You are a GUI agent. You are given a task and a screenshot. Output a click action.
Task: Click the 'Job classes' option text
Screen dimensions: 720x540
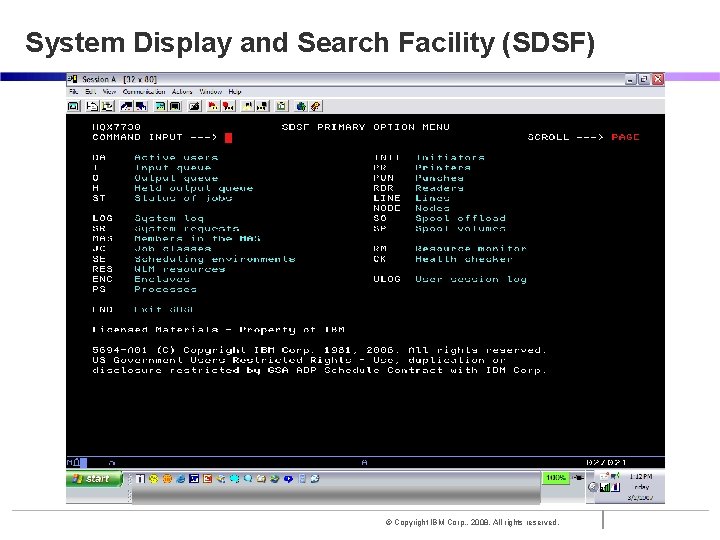tap(173, 248)
